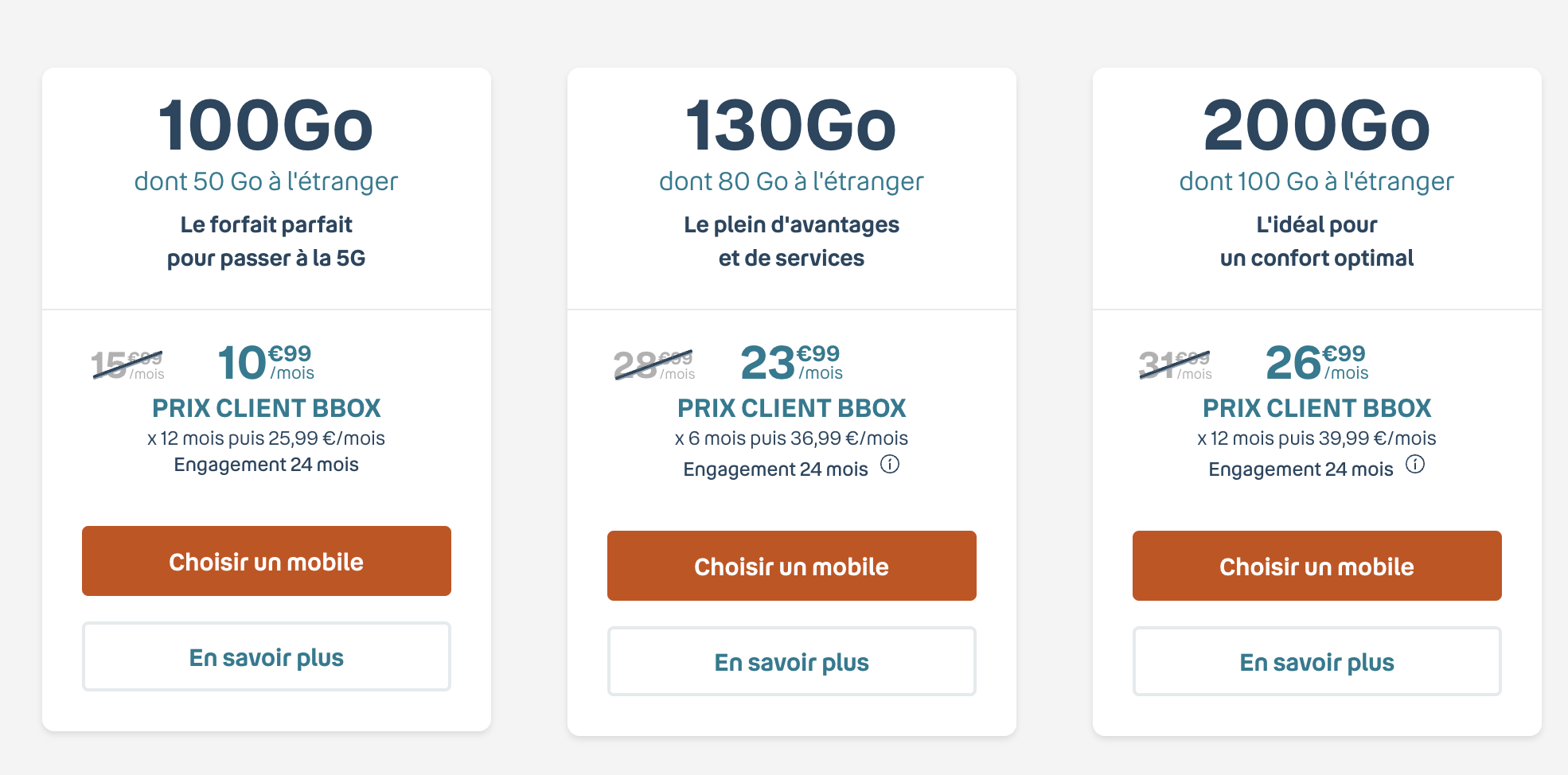Select the 200Go plan title
This screenshot has width=1568, height=775.
[x=1316, y=125]
